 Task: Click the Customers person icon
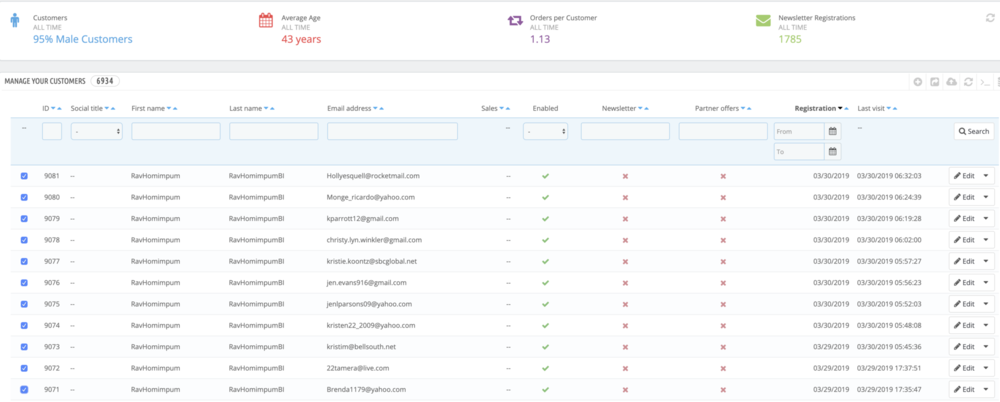pos(15,21)
